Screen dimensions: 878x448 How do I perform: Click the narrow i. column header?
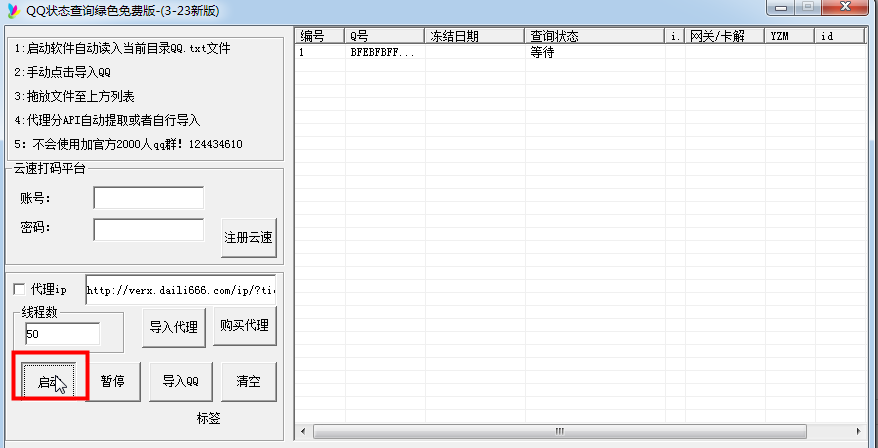(x=675, y=36)
